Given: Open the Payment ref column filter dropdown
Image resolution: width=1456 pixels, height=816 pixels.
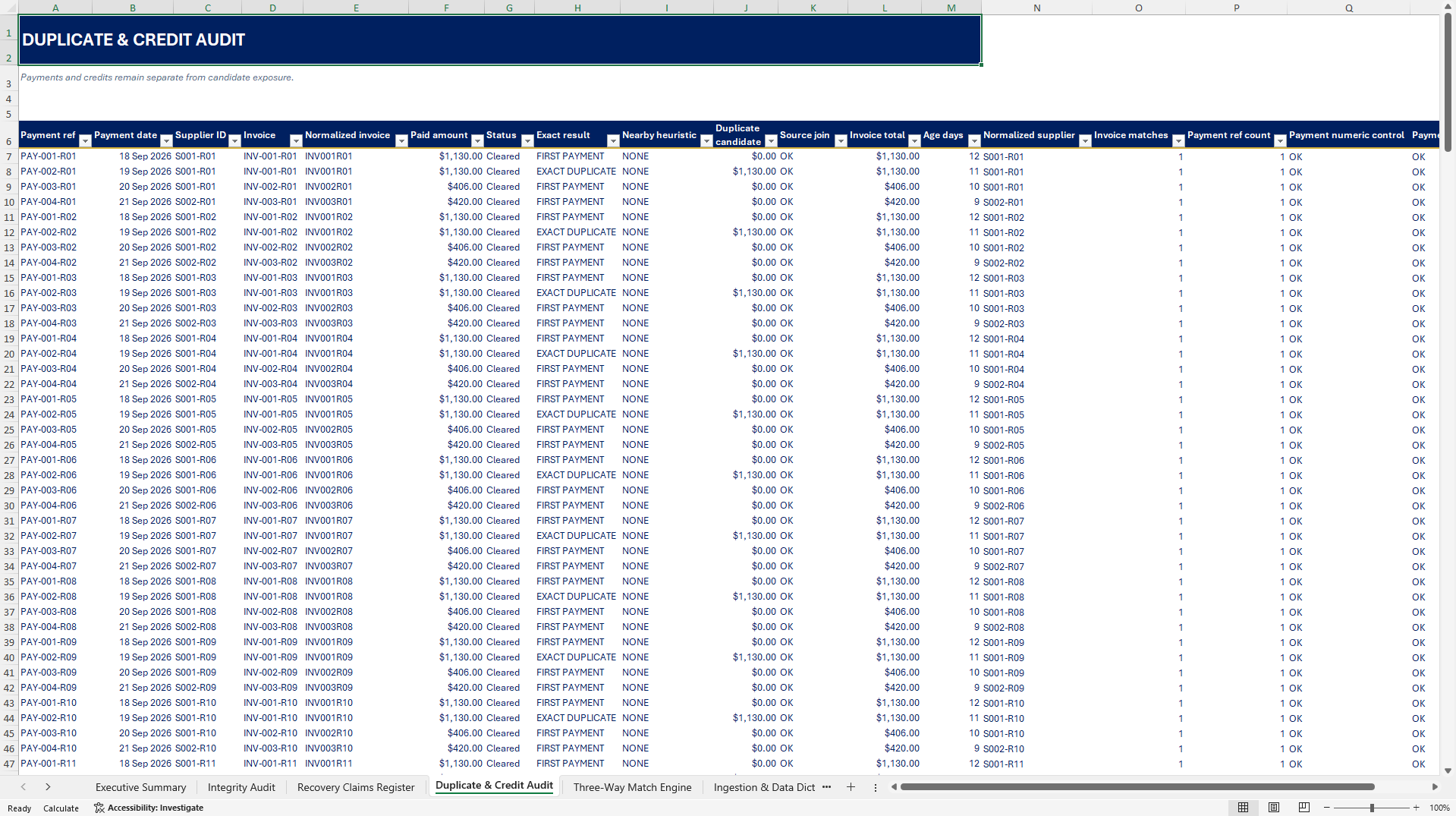Looking at the screenshot, I should [86, 141].
